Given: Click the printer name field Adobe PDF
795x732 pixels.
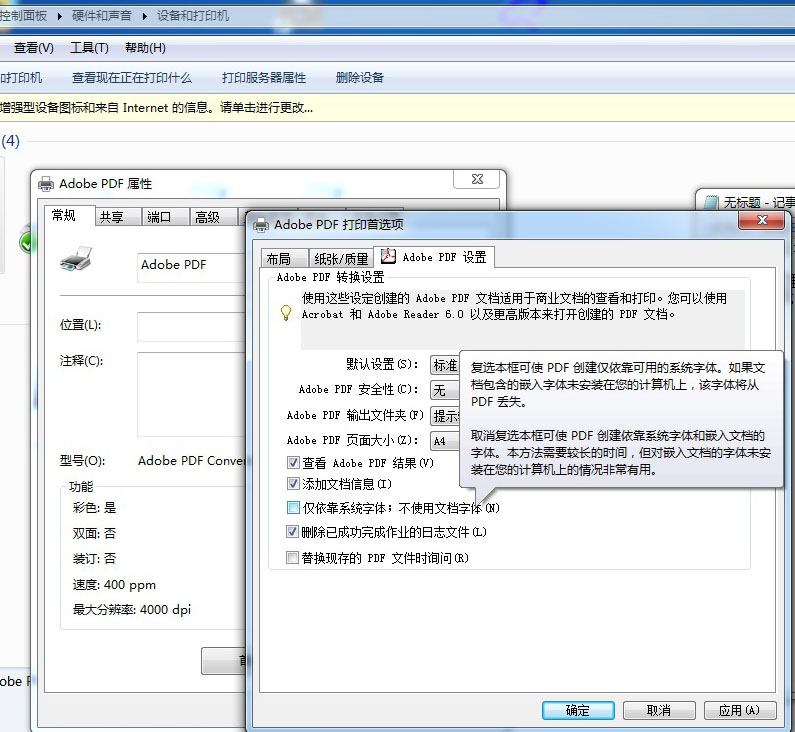Looking at the screenshot, I should tap(192, 267).
